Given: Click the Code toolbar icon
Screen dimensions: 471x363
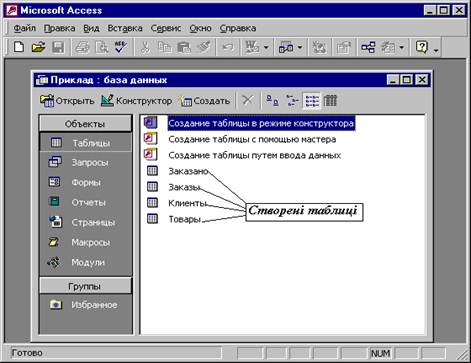Looking at the screenshot, I should pyautogui.click(x=319, y=47).
